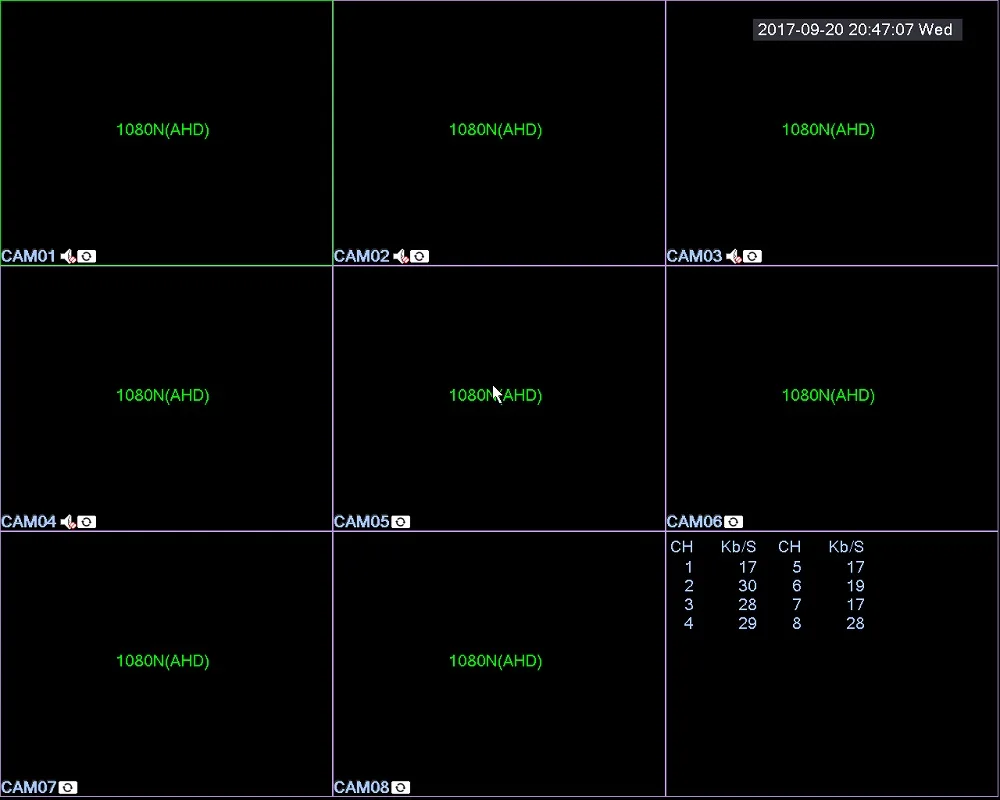Select the CAM04 channel label

[29, 522]
